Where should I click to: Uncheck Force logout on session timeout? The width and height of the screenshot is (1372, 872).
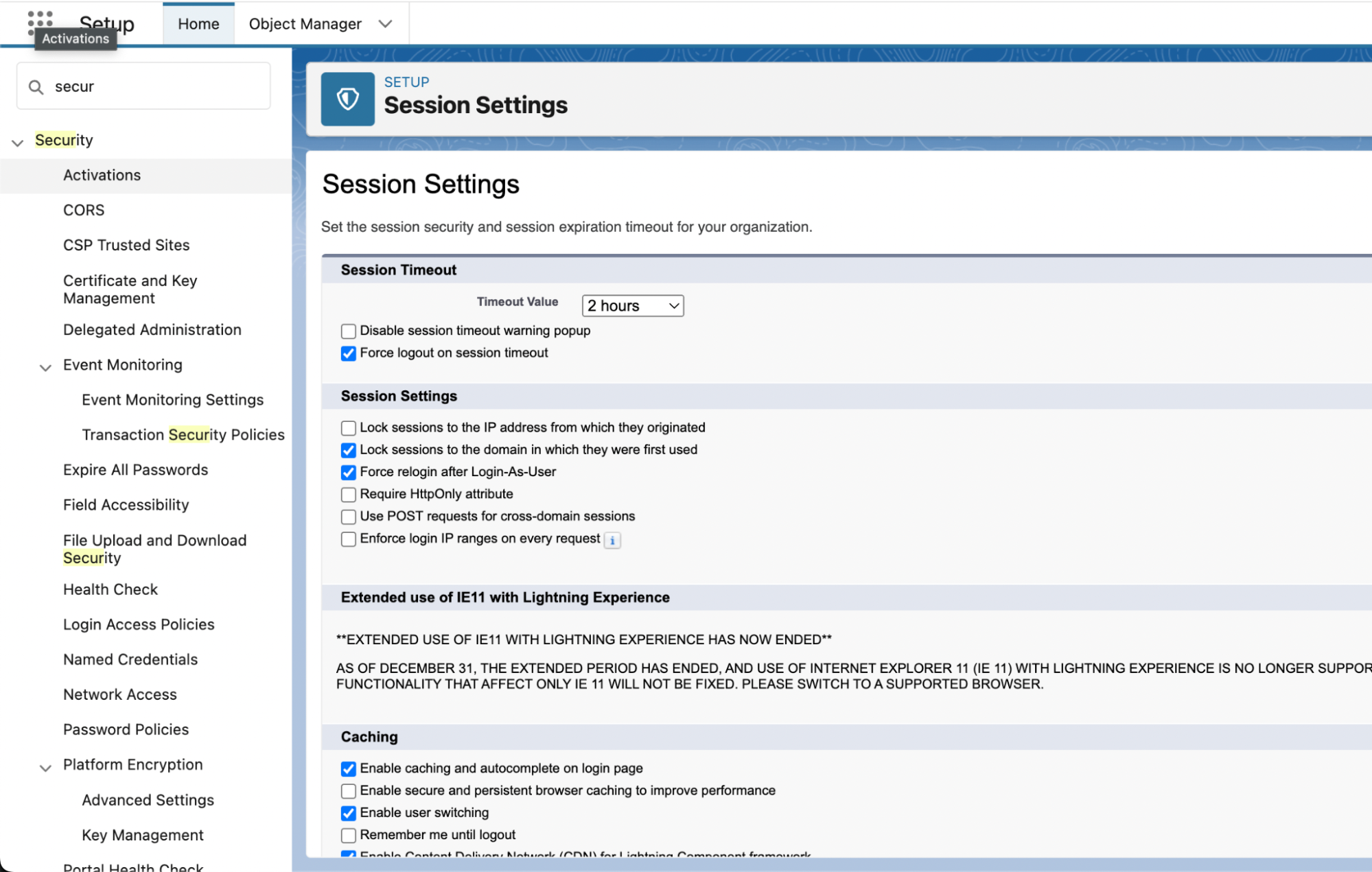349,353
